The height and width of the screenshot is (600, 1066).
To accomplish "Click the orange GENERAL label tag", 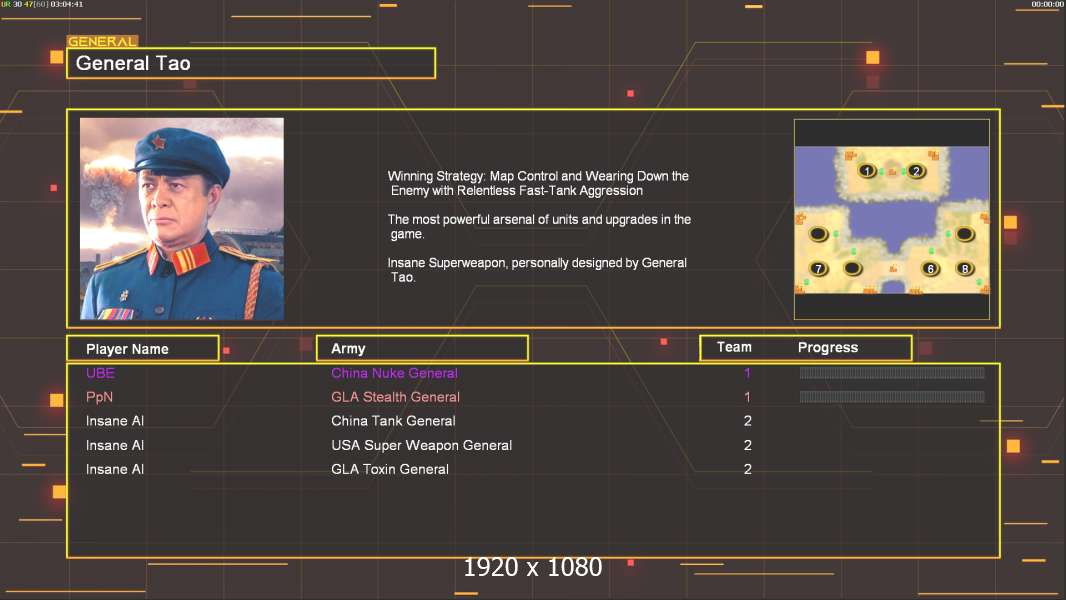I will click(x=103, y=41).
